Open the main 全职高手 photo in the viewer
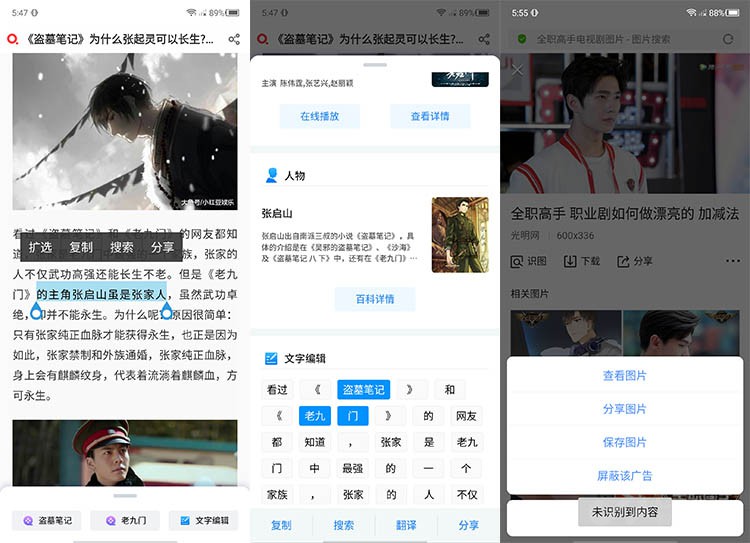This screenshot has height=543, width=750. point(625,123)
